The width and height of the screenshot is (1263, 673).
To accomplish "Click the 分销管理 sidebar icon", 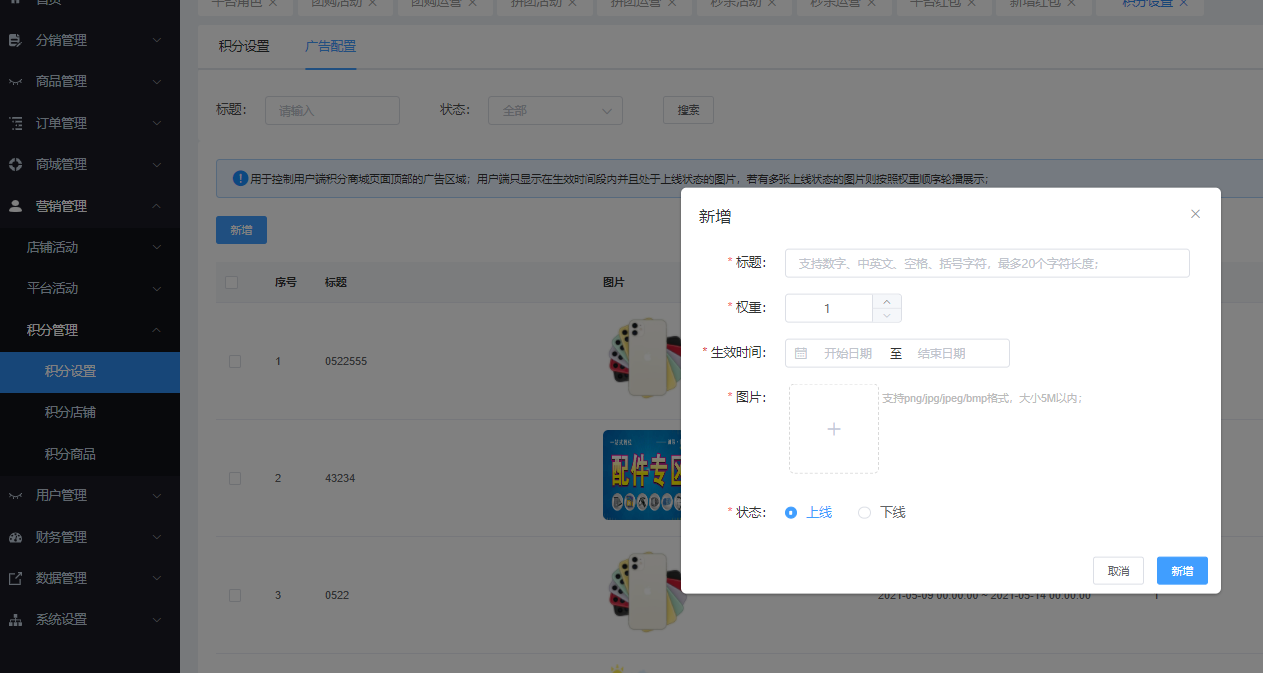I will 15,41.
